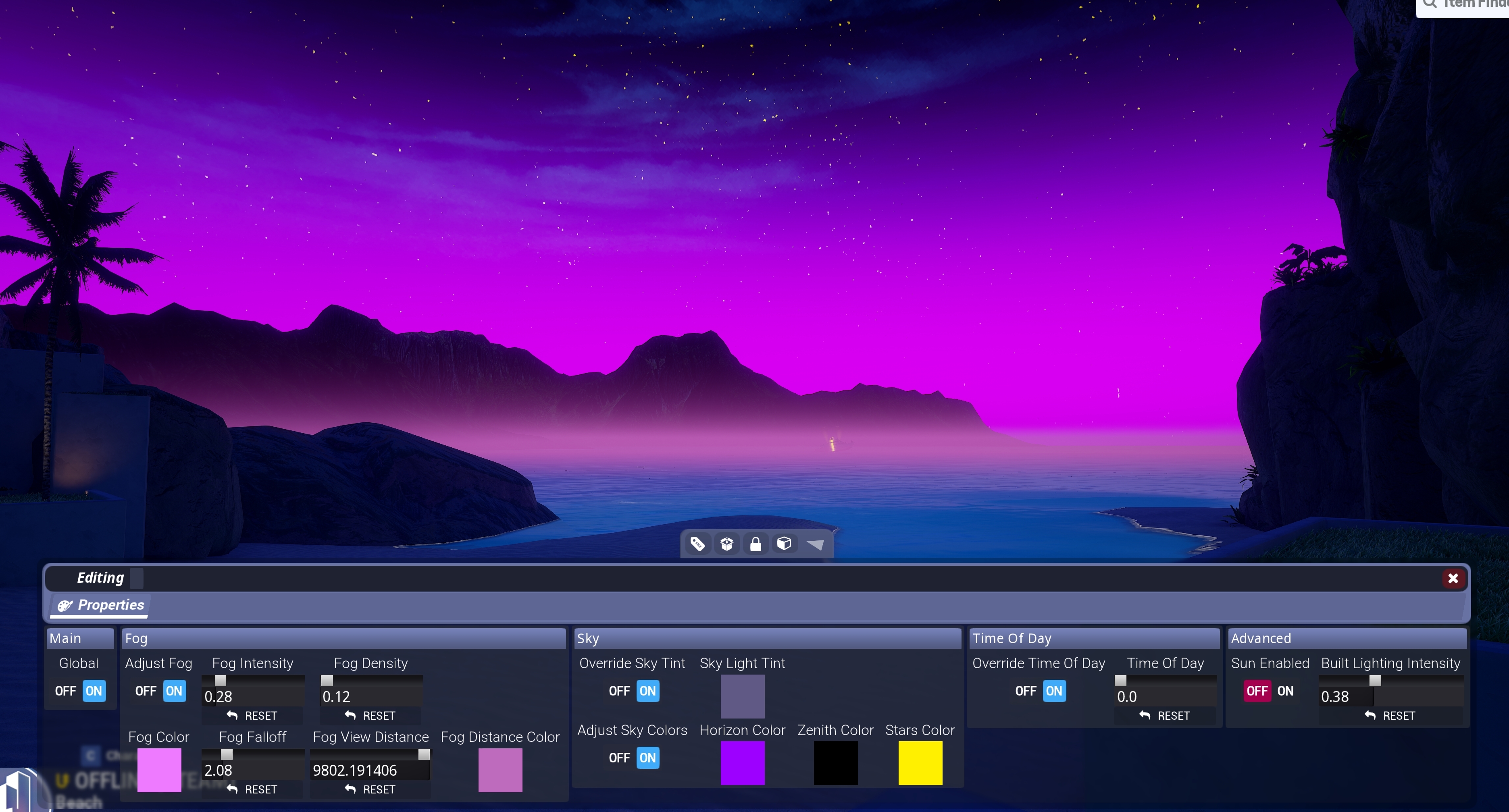Switch Adjust Fog to OFF
1509x812 pixels.
[x=145, y=691]
